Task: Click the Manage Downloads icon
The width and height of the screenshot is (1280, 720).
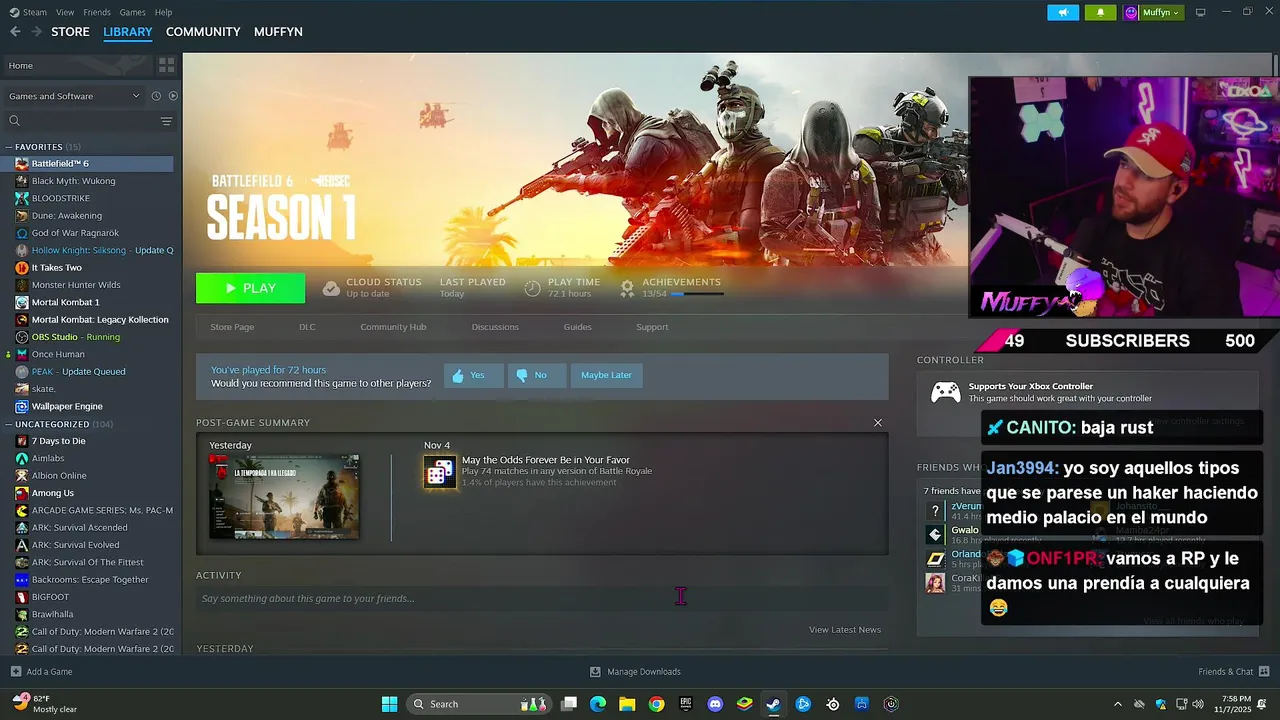Action: tap(595, 672)
